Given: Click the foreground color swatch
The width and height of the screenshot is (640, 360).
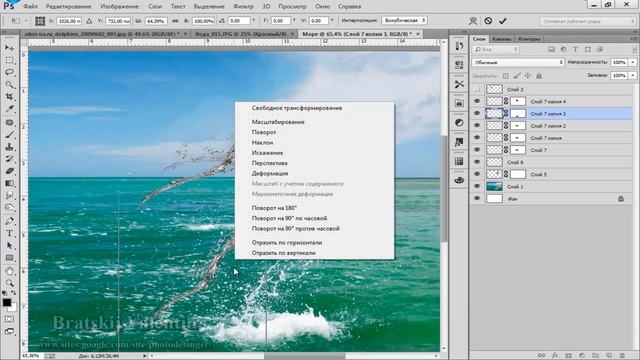Looking at the screenshot, I should pyautogui.click(x=7, y=302).
